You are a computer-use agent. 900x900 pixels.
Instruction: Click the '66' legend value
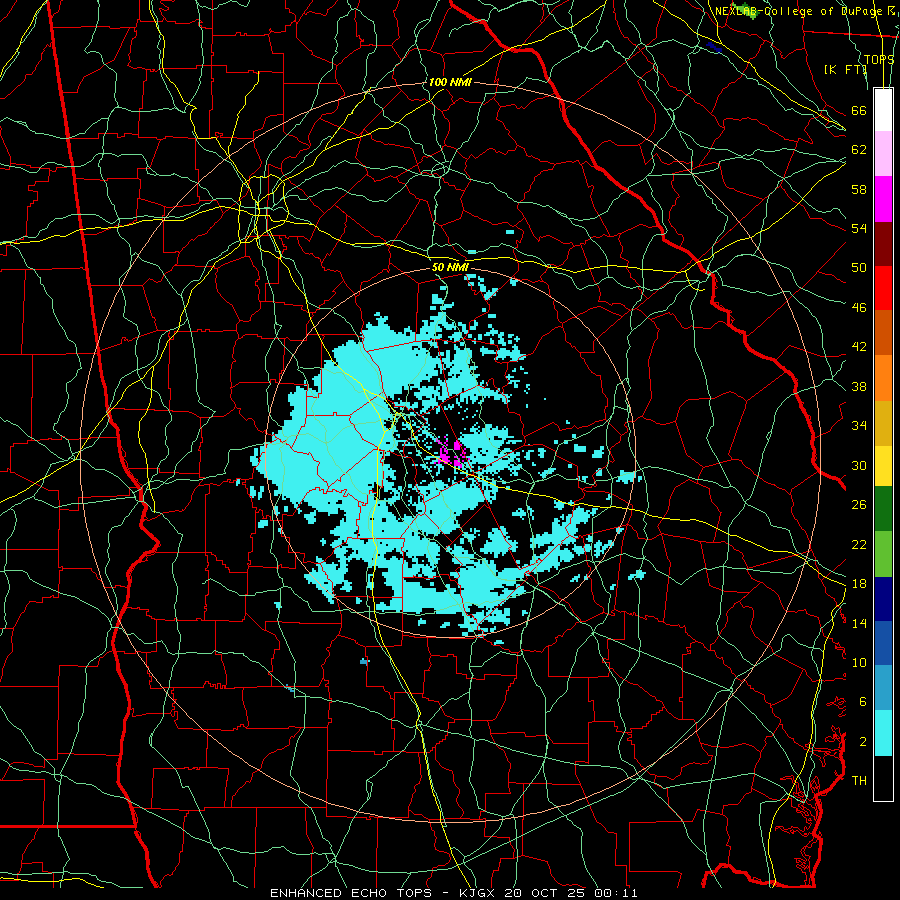pos(859,110)
